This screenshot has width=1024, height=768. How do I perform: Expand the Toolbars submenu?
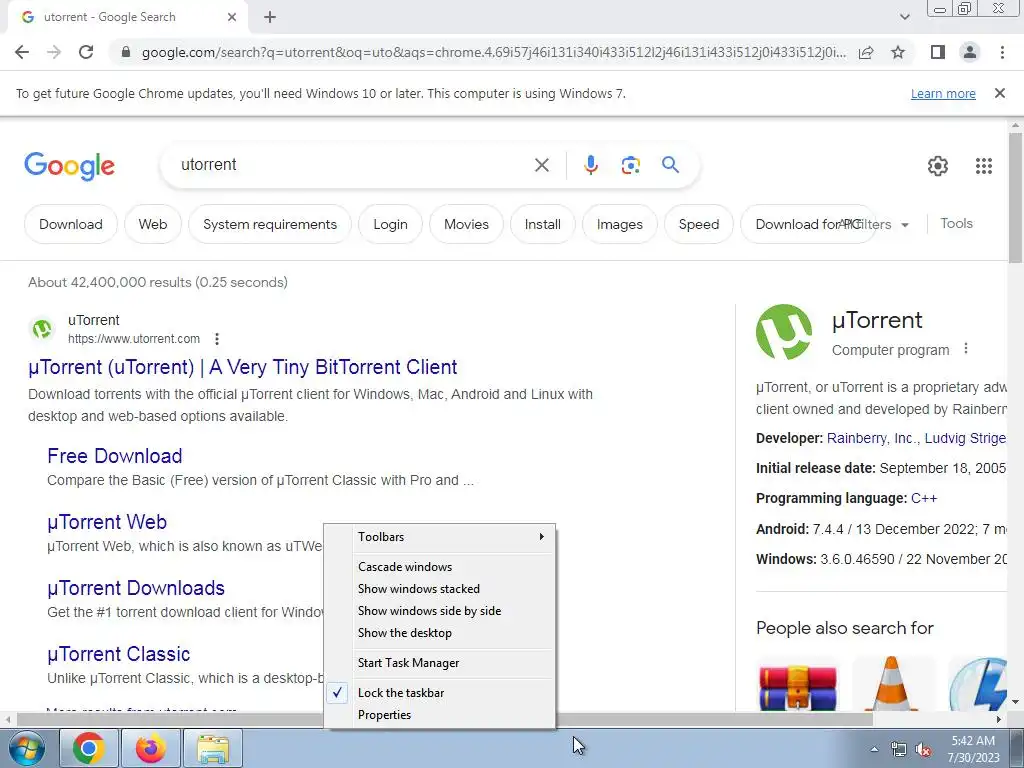pos(440,537)
